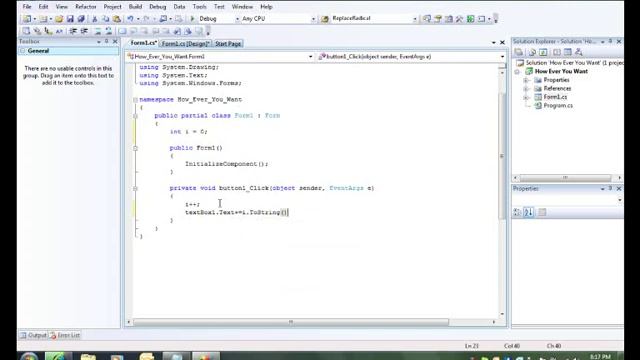Open the Refactor menu
Viewport: 640px width, 360px height.
pyautogui.click(x=86, y=7)
